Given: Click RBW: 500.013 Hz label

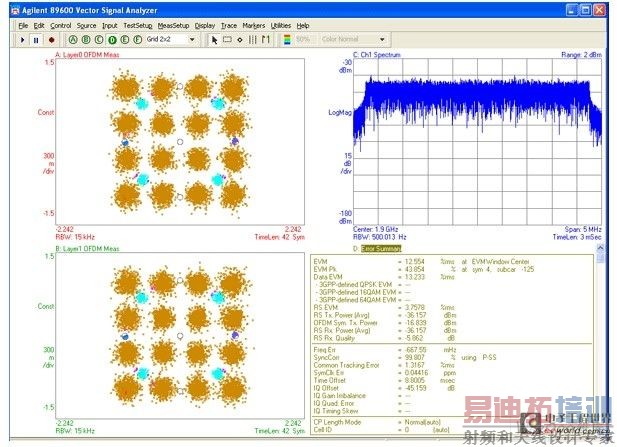Looking at the screenshot, I should pyautogui.click(x=379, y=237).
